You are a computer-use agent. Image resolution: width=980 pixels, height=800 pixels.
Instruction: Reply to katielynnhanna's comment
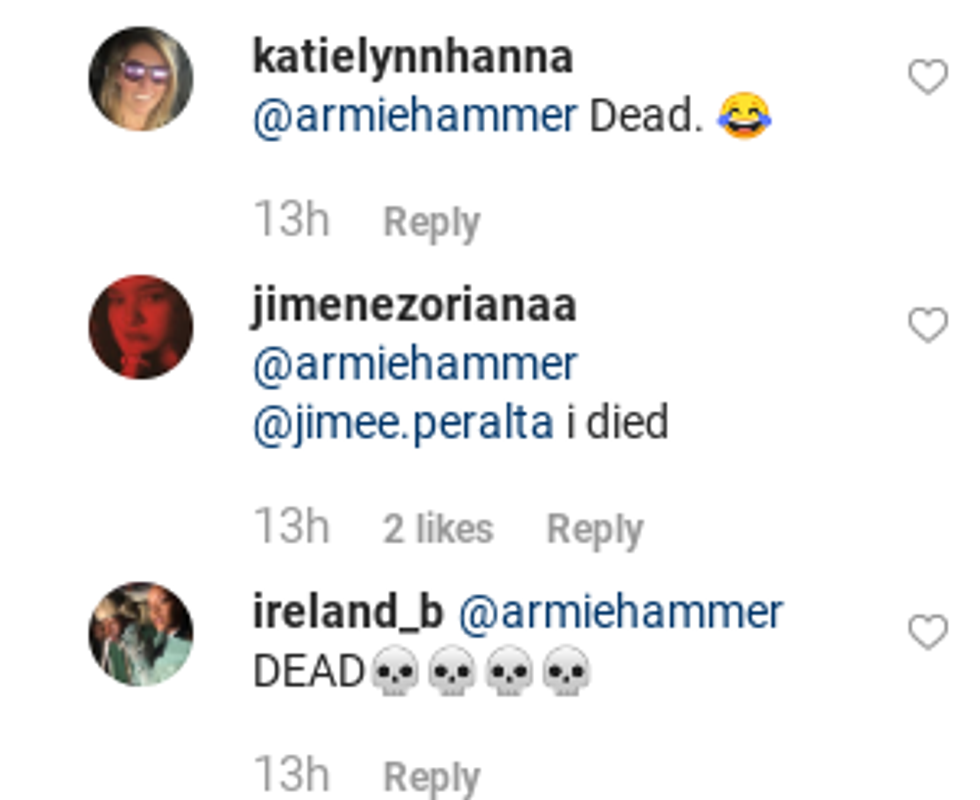(x=431, y=222)
